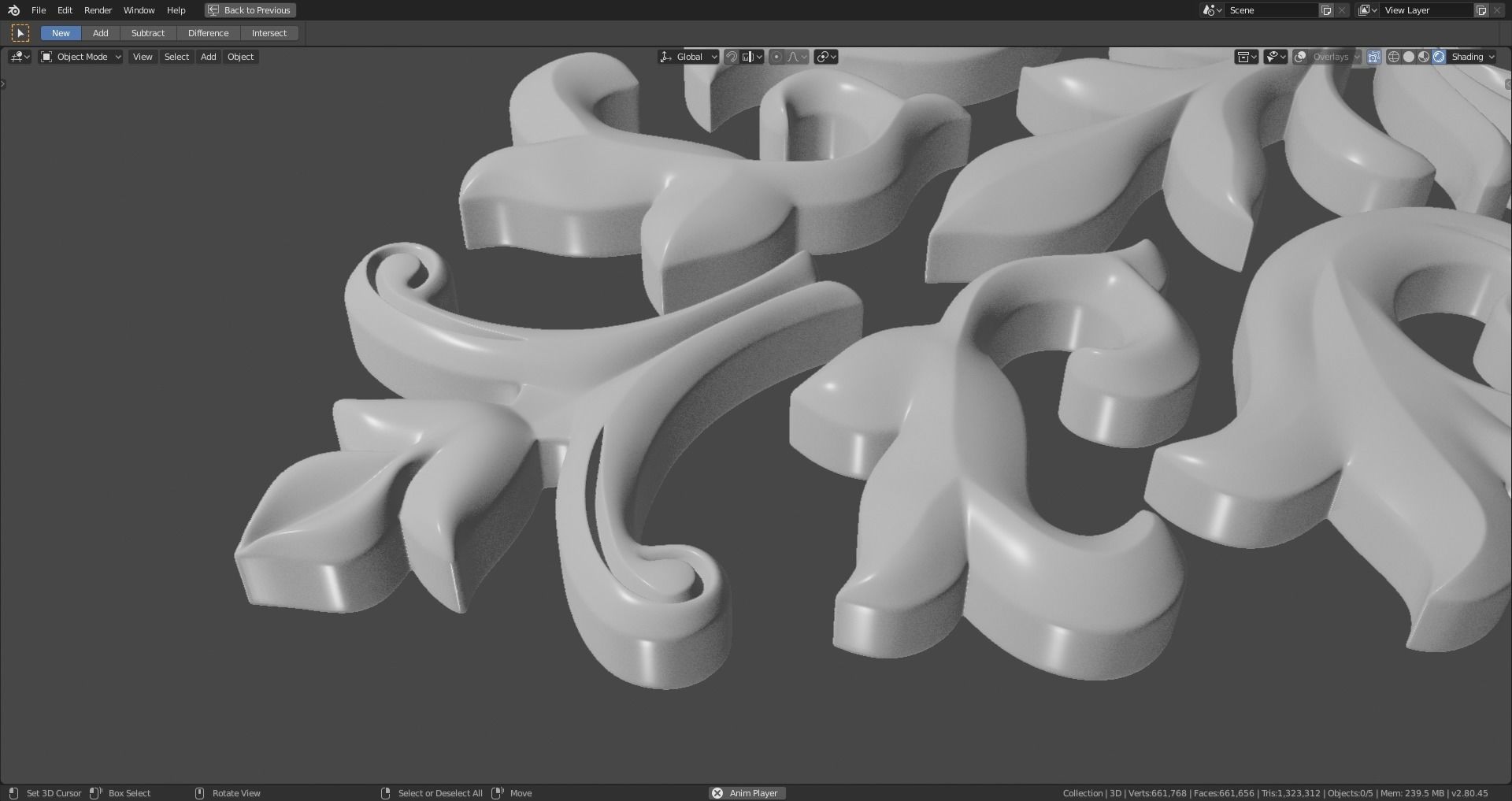Open the Window menu
1512x801 pixels.
(x=139, y=10)
